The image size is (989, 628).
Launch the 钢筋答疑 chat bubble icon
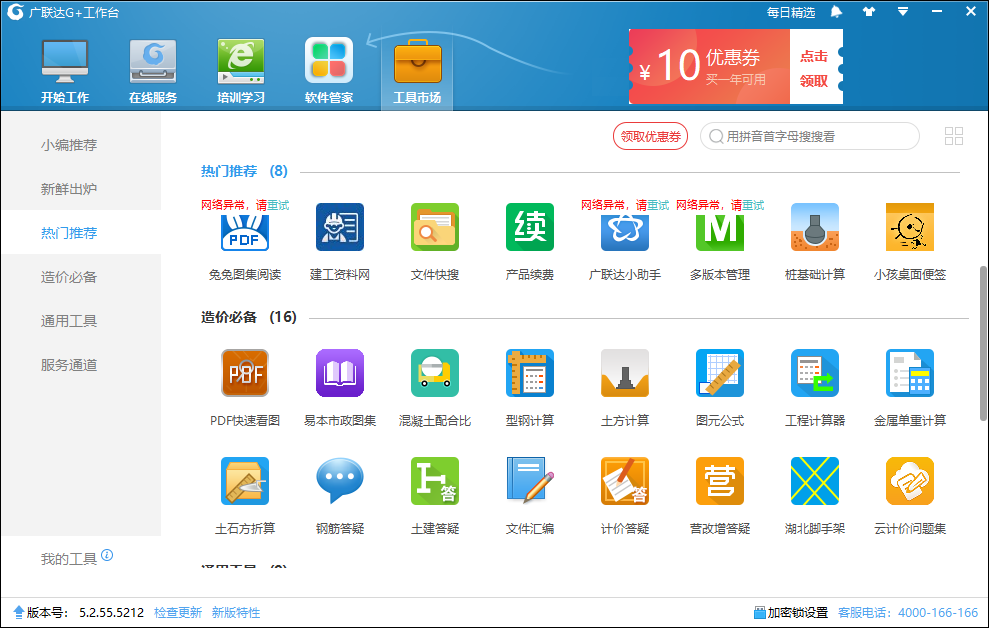click(340, 481)
